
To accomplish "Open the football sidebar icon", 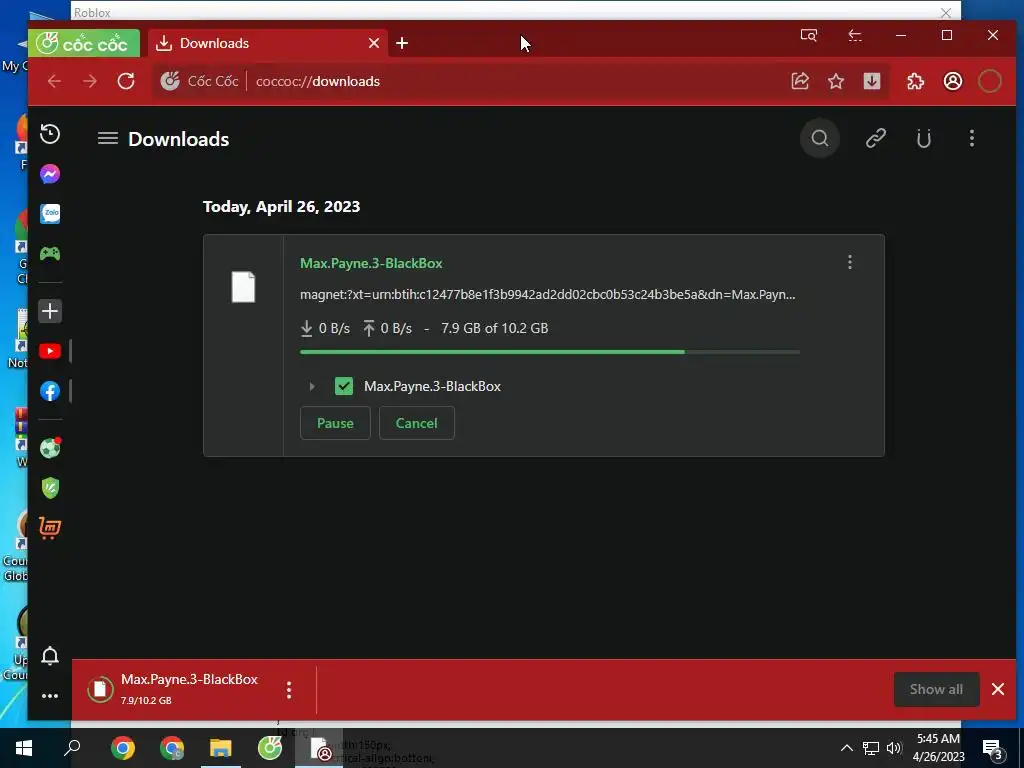I will (x=50, y=449).
